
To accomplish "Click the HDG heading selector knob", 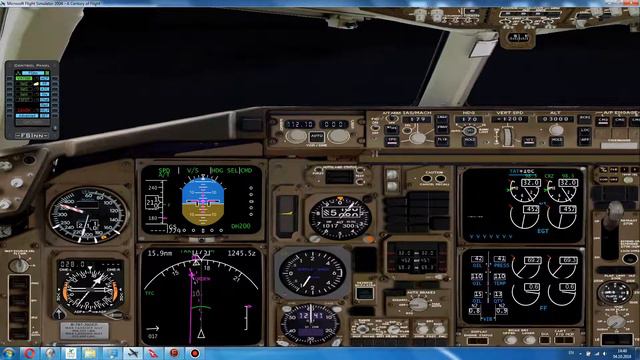I will tap(469, 131).
